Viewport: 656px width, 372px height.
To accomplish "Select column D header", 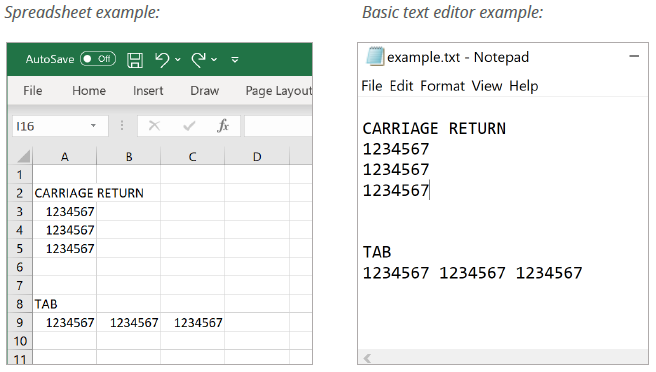I will pos(257,156).
